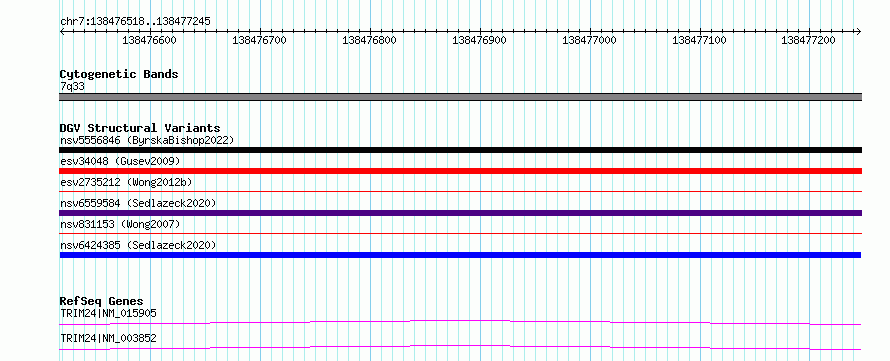
Task: Select the magenta TRIM24 NM_015905 transcript line
Action: click(x=460, y=322)
